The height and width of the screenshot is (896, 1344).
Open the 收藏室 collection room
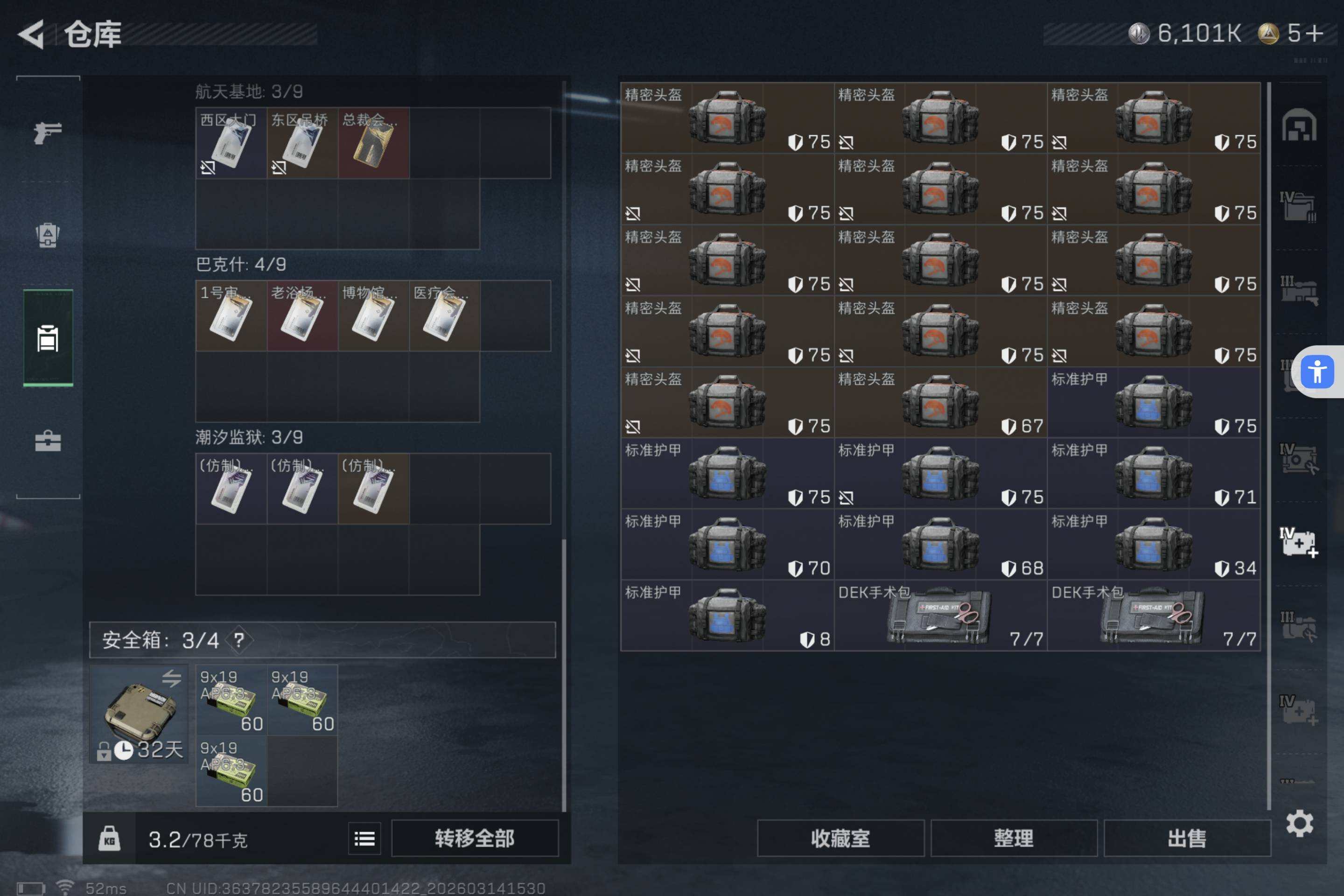840,838
